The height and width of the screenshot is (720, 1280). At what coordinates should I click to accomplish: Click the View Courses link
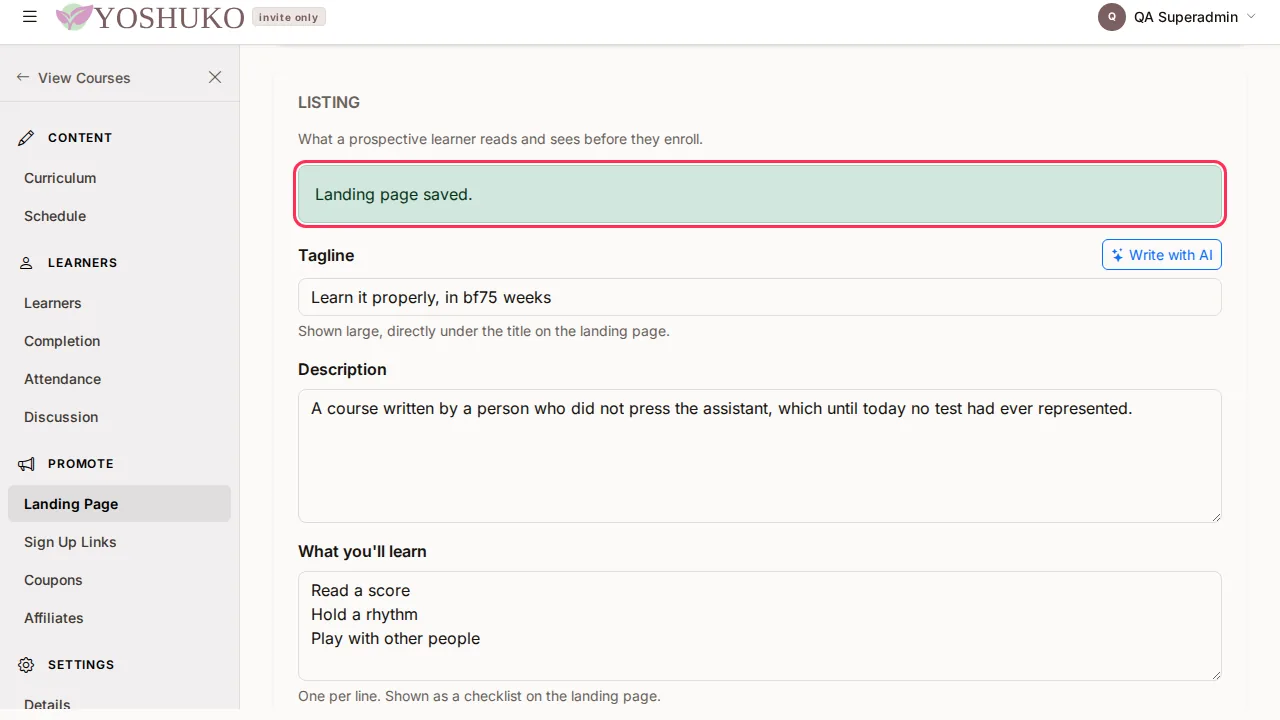(84, 78)
